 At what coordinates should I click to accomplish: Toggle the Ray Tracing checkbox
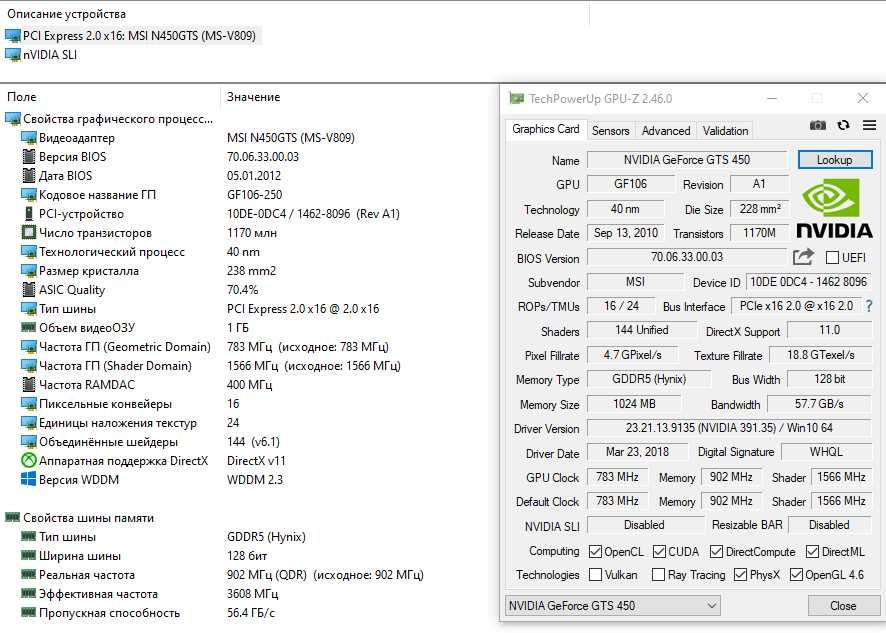658,574
